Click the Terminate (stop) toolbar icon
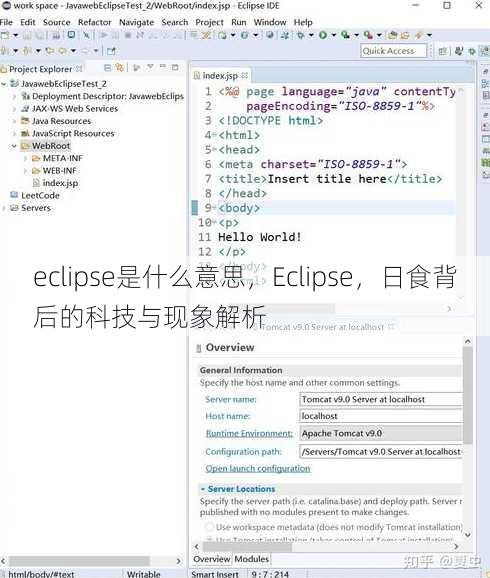490x578 pixels. pyautogui.click(x=128, y=35)
